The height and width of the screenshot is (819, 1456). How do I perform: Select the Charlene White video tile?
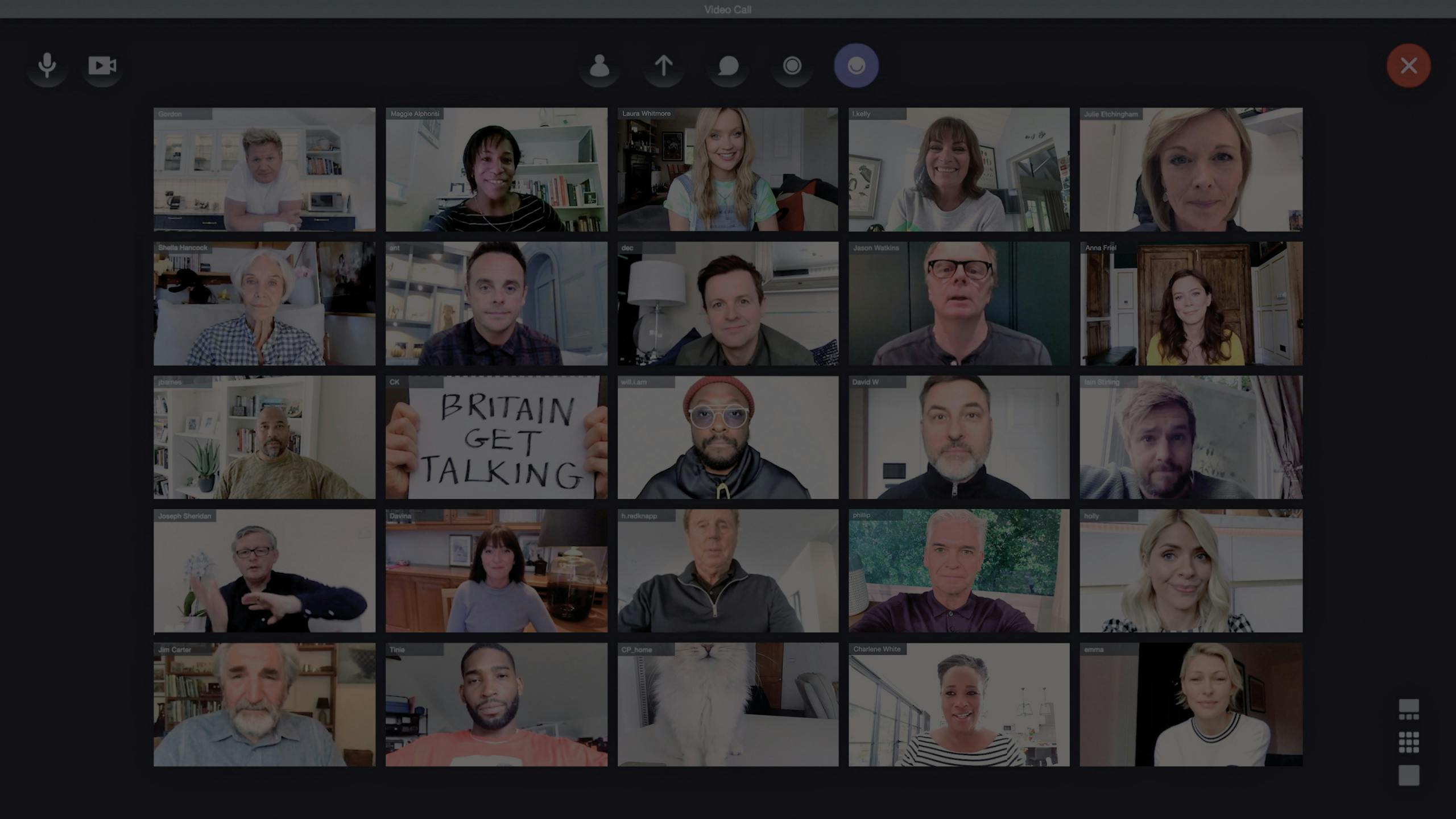pyautogui.click(x=958, y=704)
